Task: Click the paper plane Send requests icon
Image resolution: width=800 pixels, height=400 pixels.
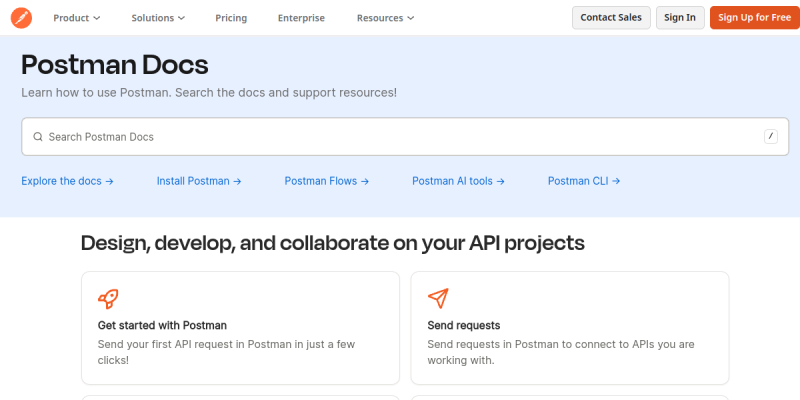Action: coord(438,298)
